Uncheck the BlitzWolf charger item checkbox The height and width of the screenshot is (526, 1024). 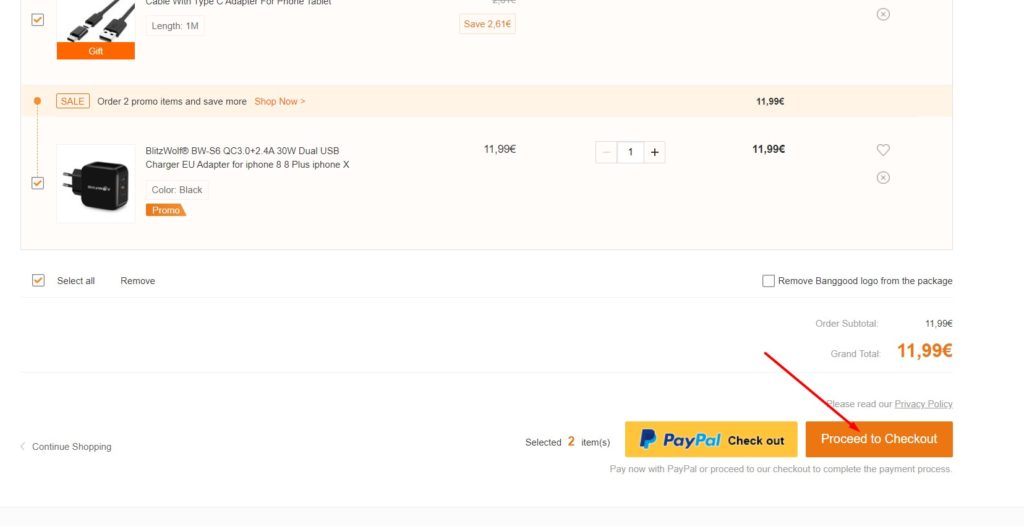(38, 183)
